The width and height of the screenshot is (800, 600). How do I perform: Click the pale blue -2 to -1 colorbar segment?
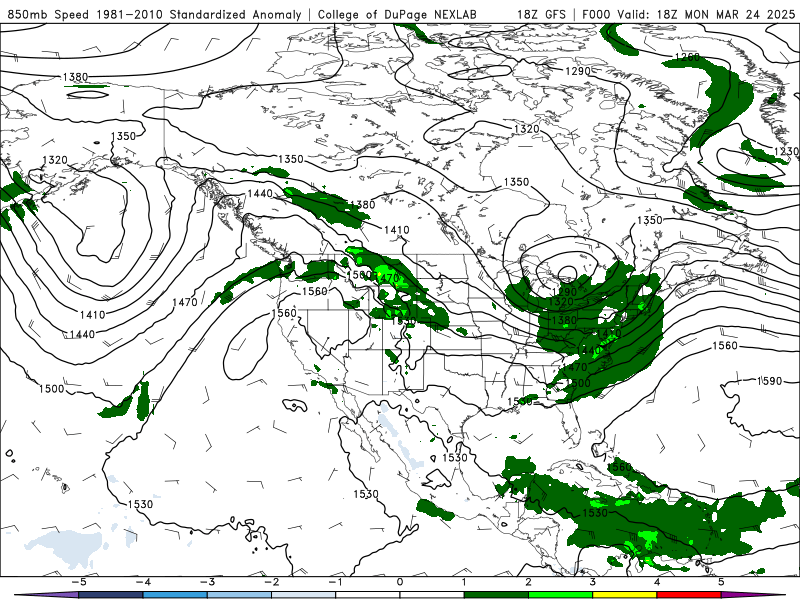click(304, 595)
